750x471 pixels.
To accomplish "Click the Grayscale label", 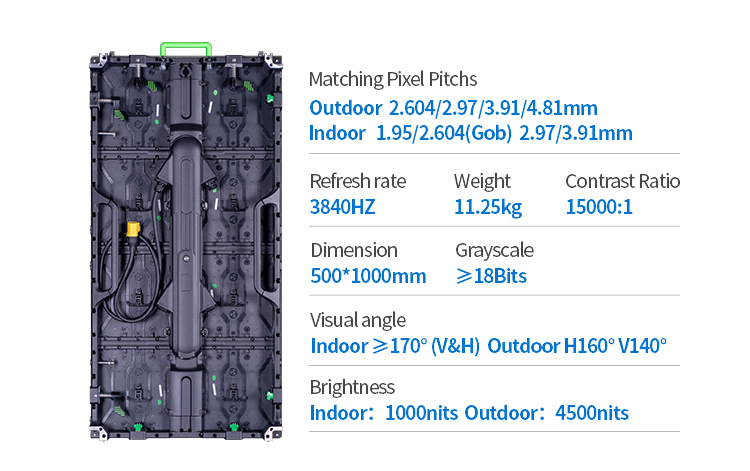I will tap(494, 250).
